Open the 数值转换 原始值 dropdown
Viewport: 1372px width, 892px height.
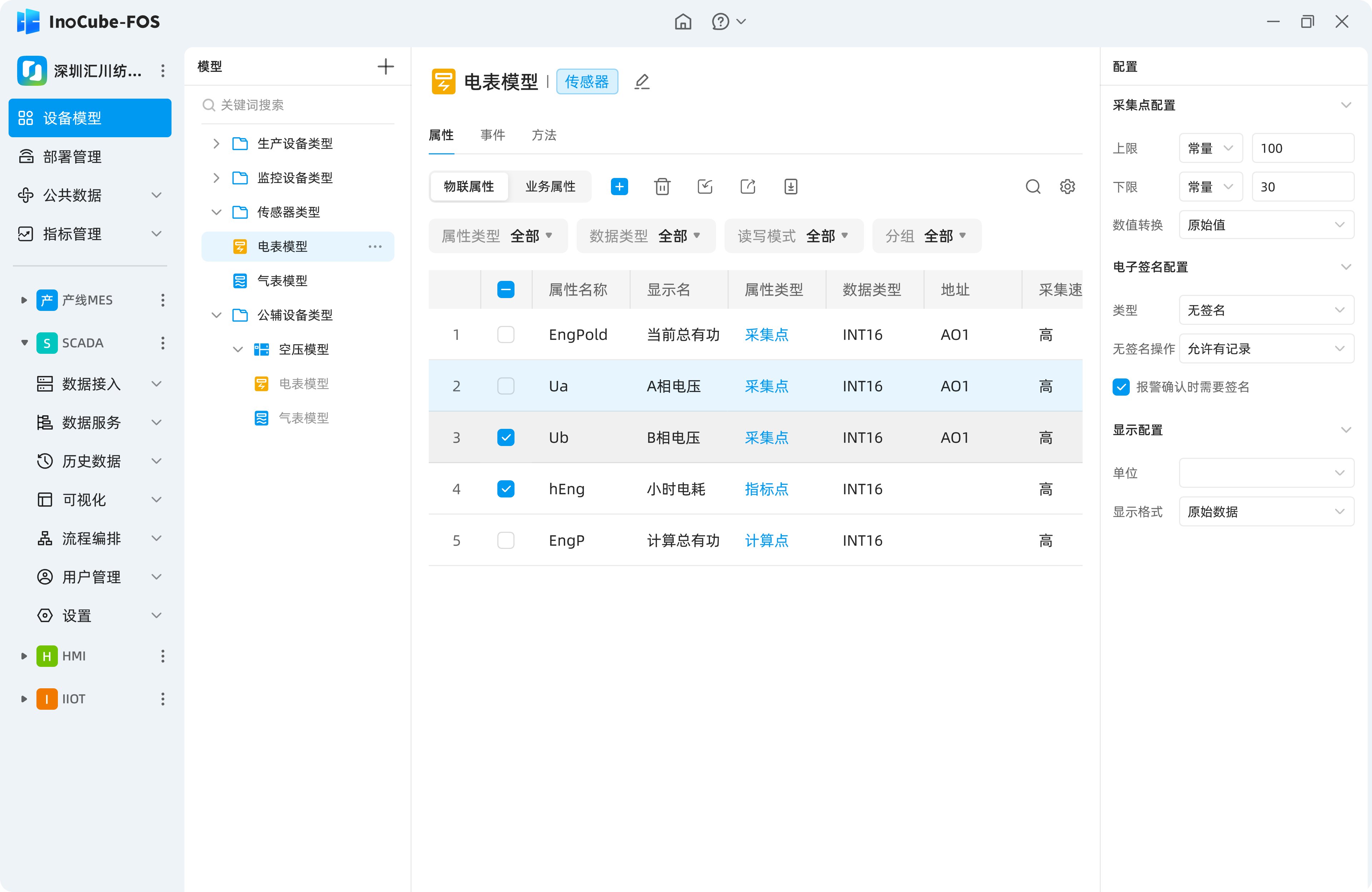tap(1266, 225)
